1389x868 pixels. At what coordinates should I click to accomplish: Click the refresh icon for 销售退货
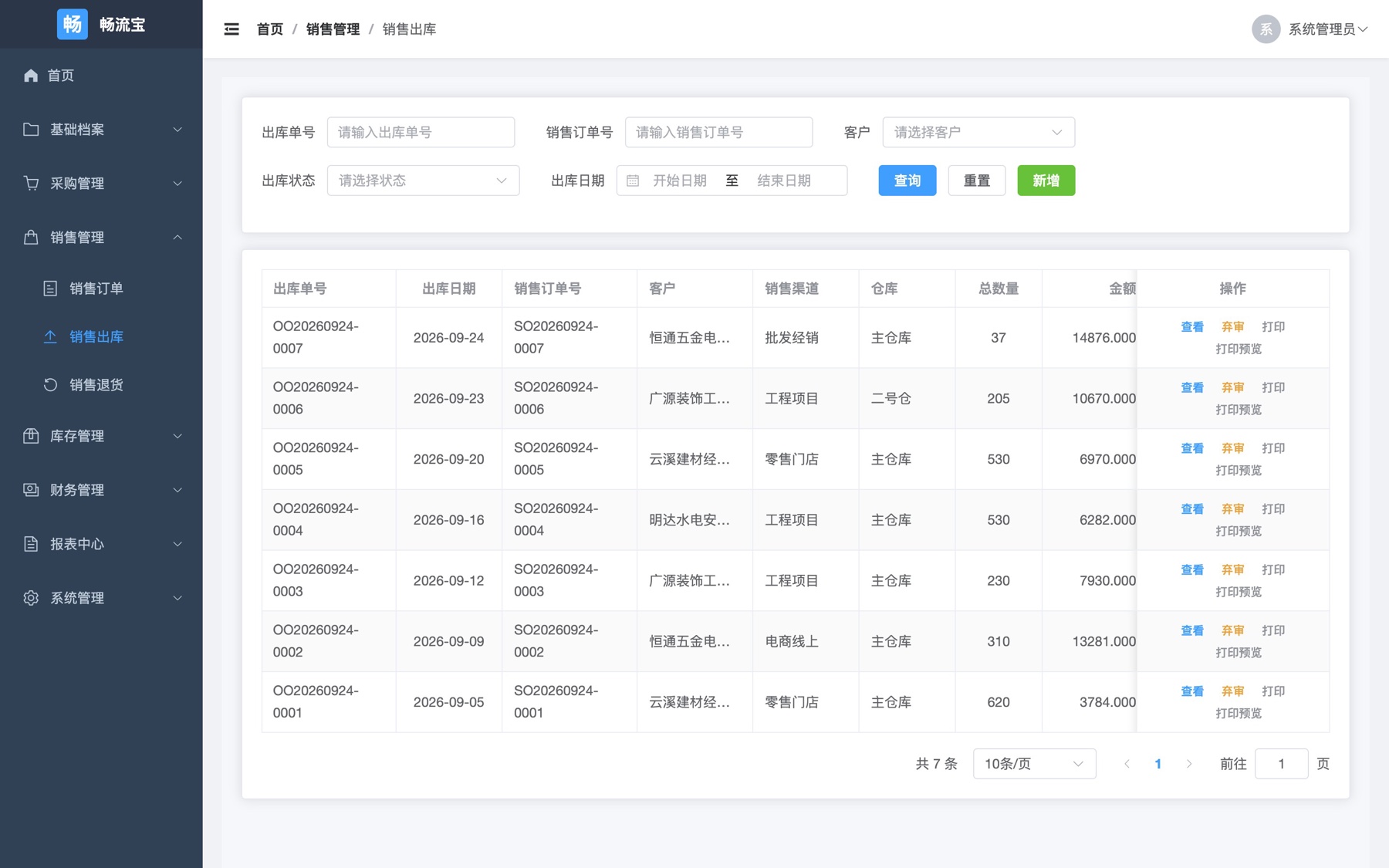pos(50,384)
